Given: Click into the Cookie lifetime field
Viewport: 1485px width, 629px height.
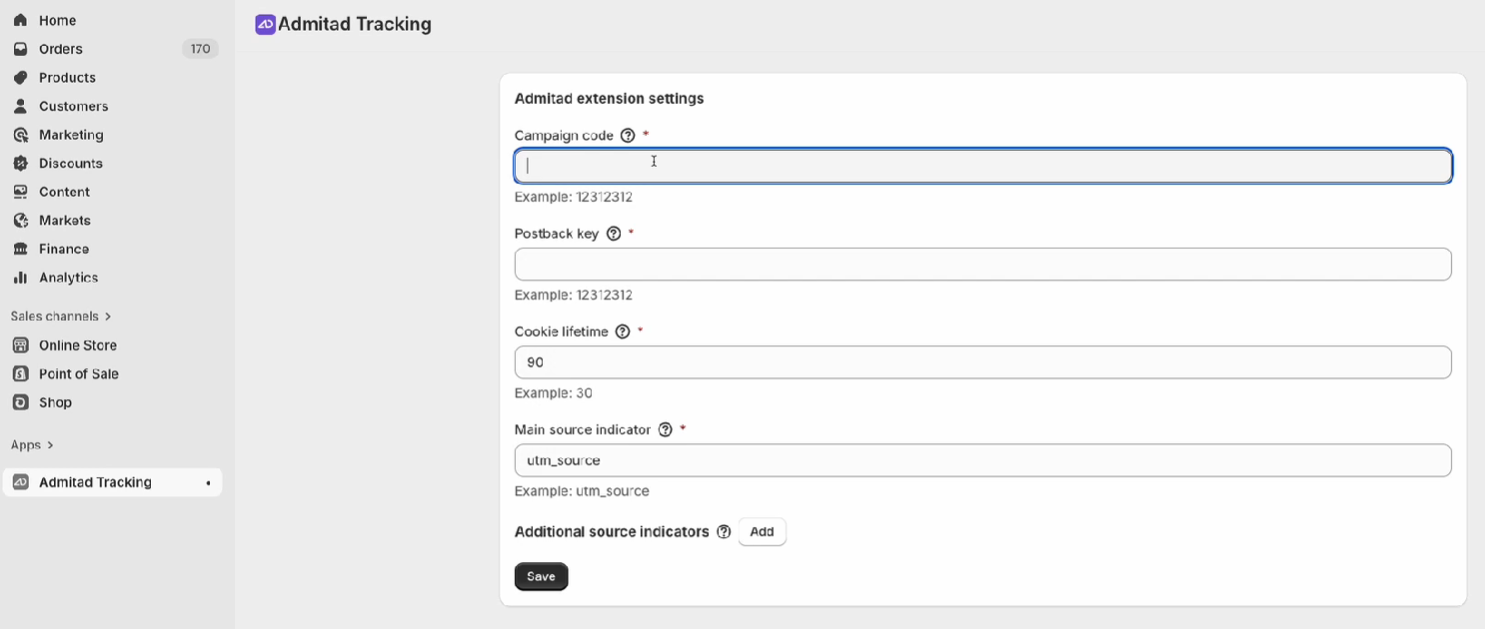Looking at the screenshot, I should 982,362.
